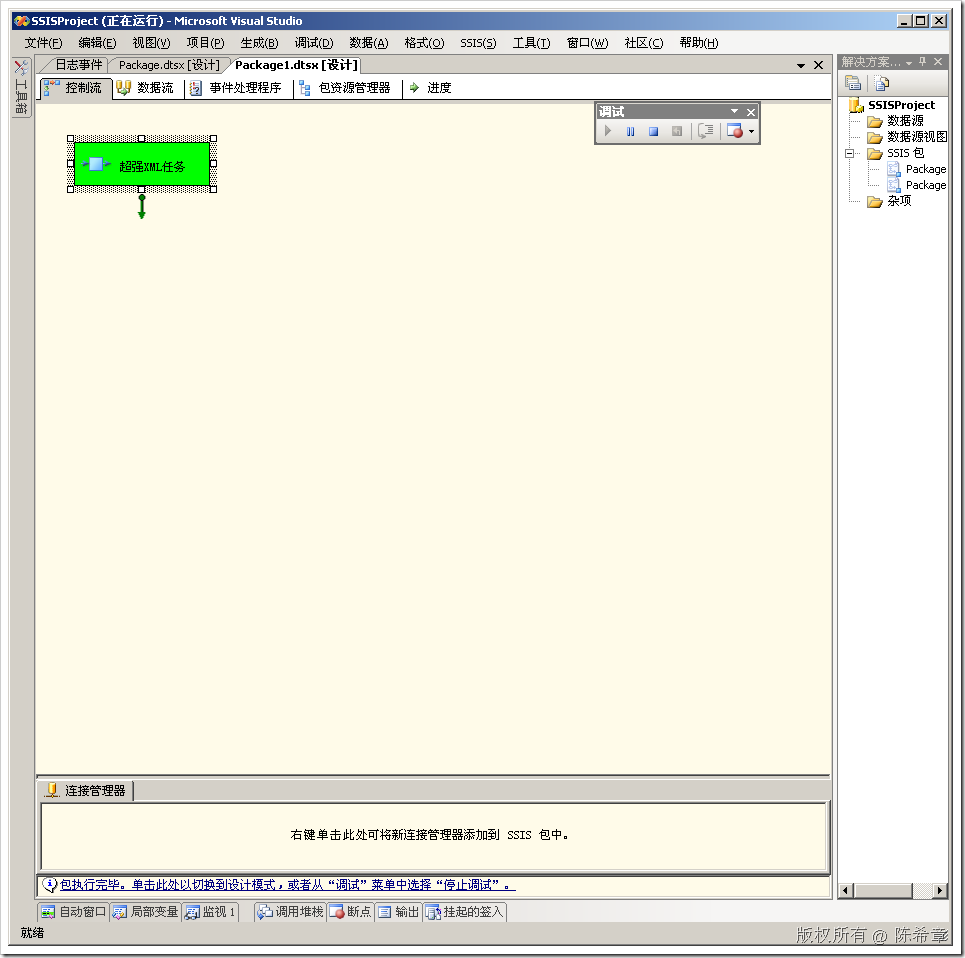Viewport: 965px width, 958px height.
Task: Click the green 进度 arrow icon
Action: tap(414, 88)
